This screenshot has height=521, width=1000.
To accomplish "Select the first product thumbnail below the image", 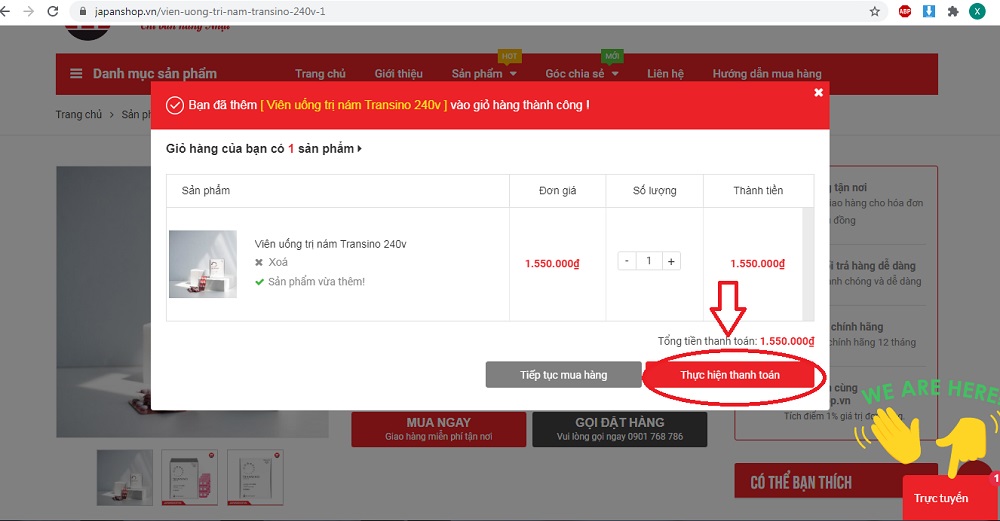I will [x=124, y=477].
